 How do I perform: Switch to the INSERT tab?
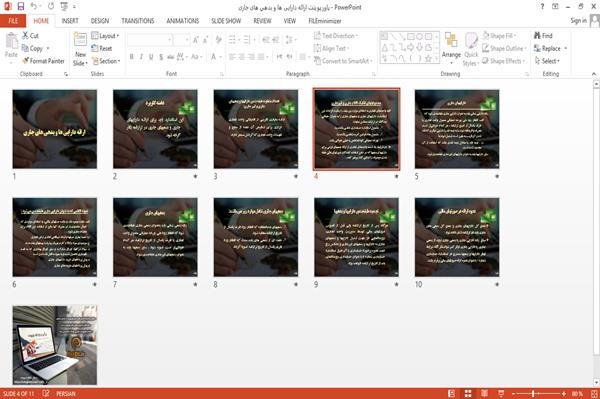click(70, 21)
